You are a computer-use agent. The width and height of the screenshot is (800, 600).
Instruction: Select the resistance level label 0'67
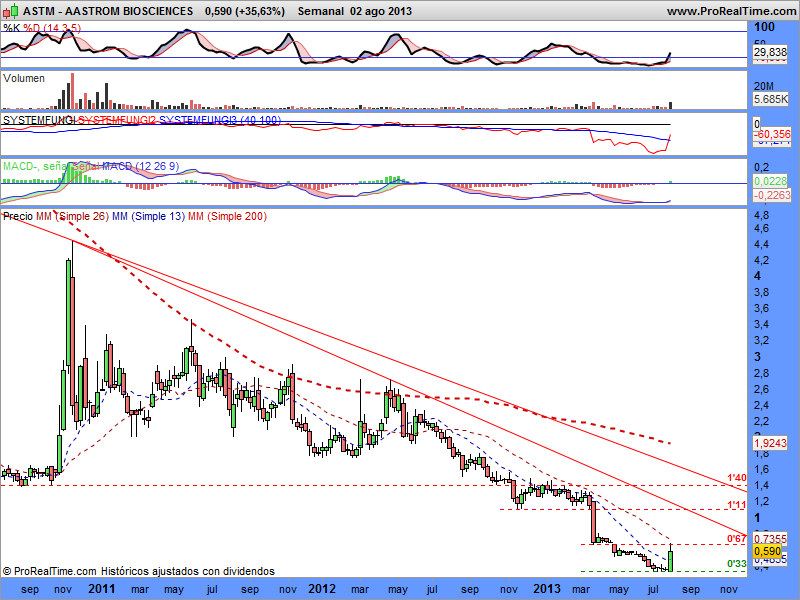coord(737,539)
